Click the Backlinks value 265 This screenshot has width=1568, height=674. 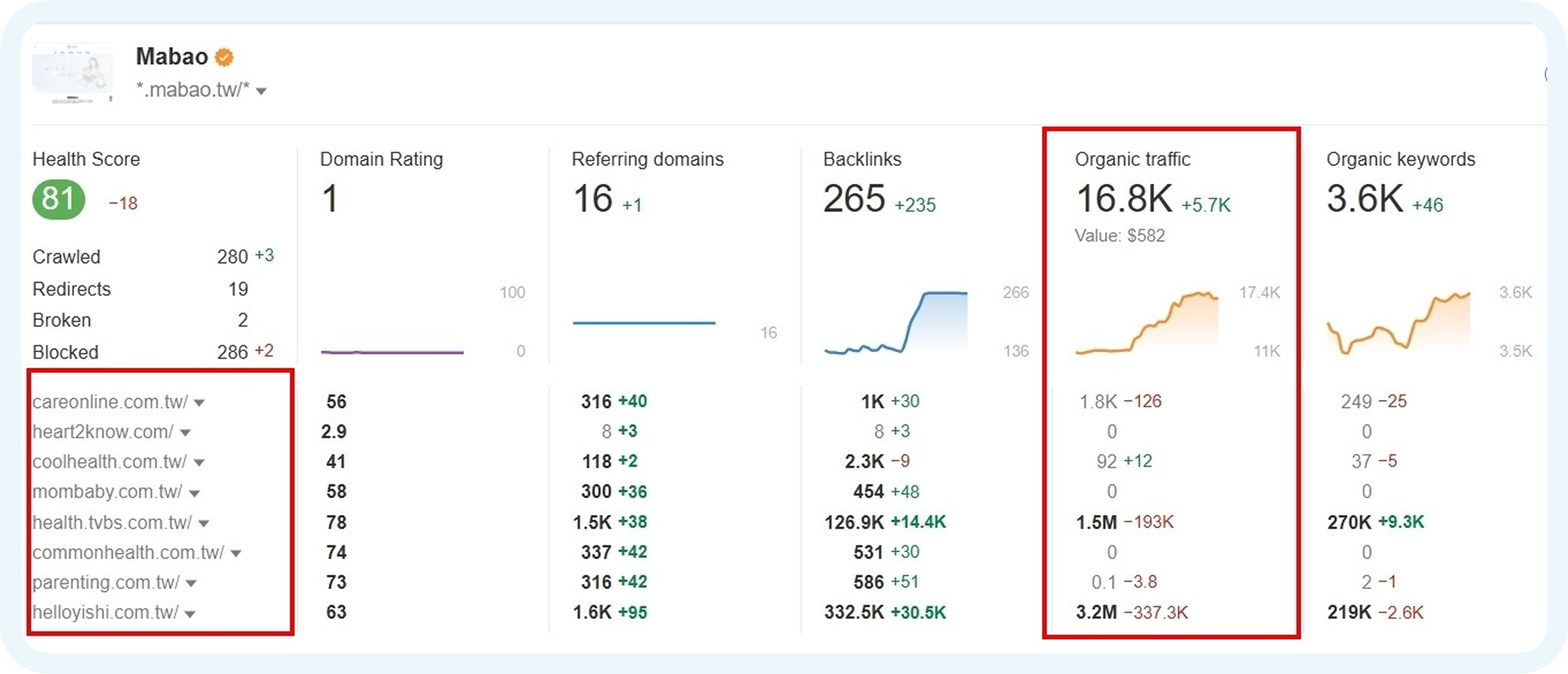point(854,199)
